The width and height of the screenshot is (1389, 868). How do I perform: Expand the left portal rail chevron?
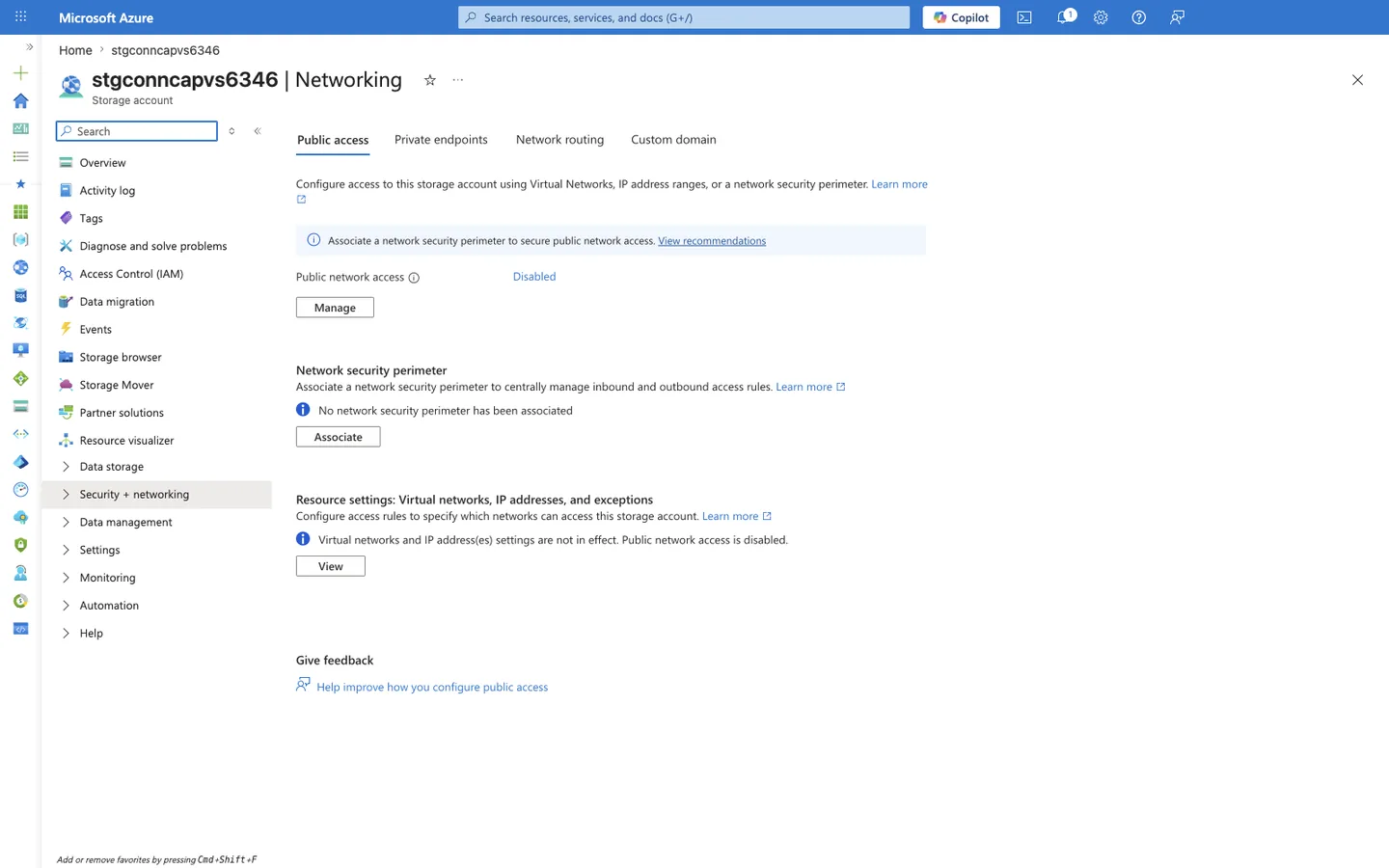(x=30, y=46)
